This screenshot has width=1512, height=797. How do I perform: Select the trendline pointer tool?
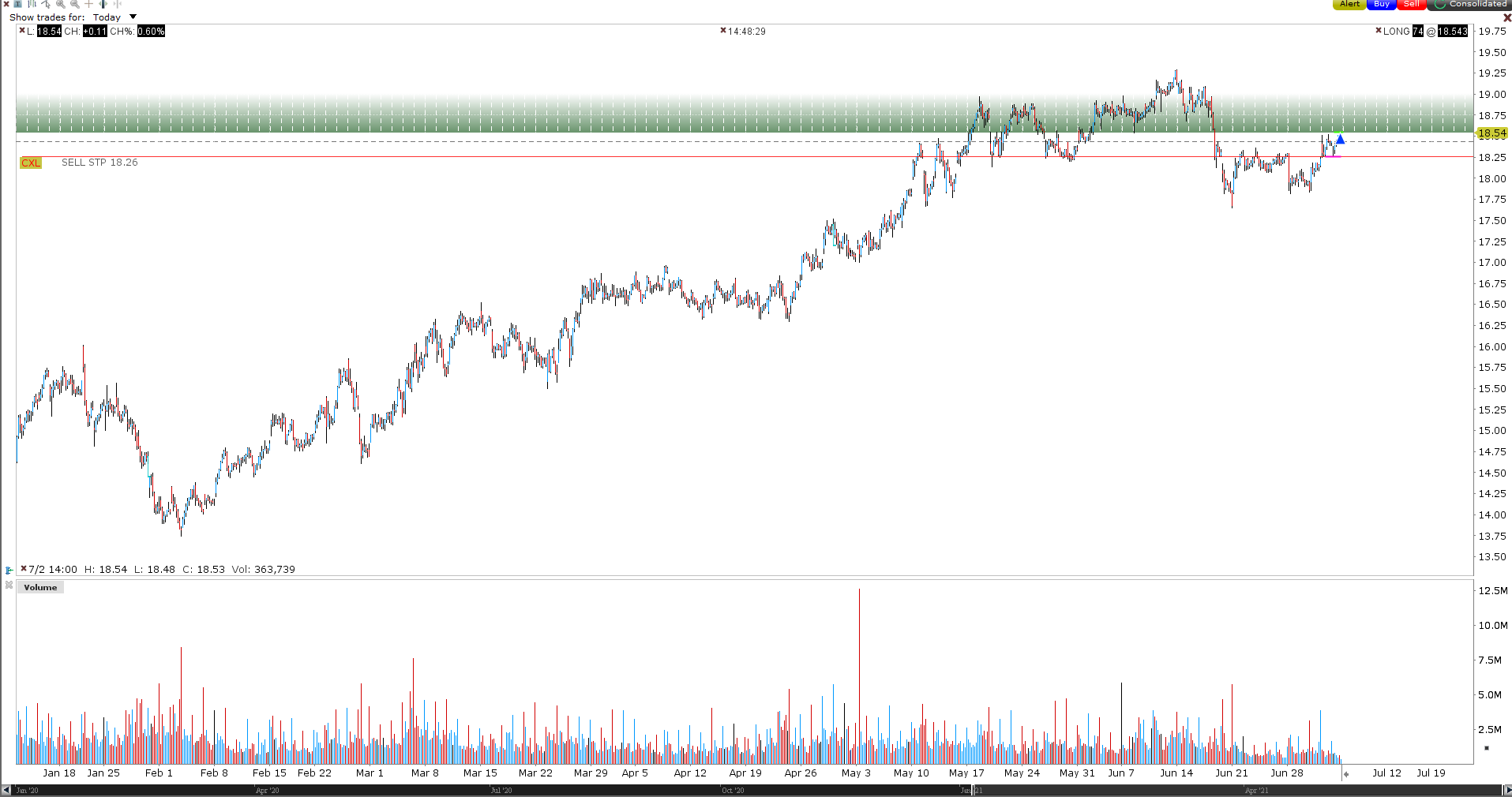pyautogui.click(x=46, y=4)
